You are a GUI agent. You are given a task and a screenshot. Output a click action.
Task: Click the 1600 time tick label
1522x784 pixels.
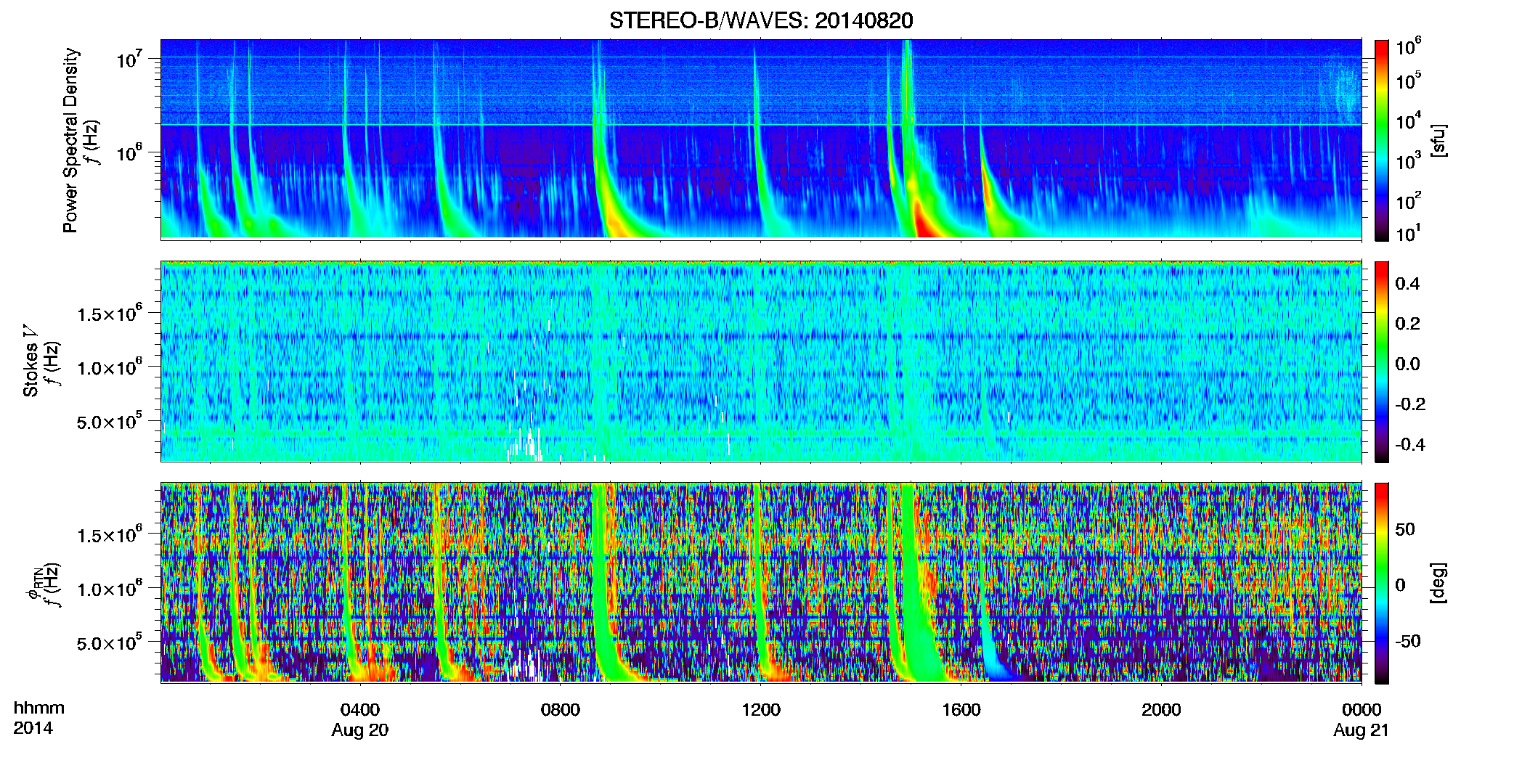click(x=961, y=709)
